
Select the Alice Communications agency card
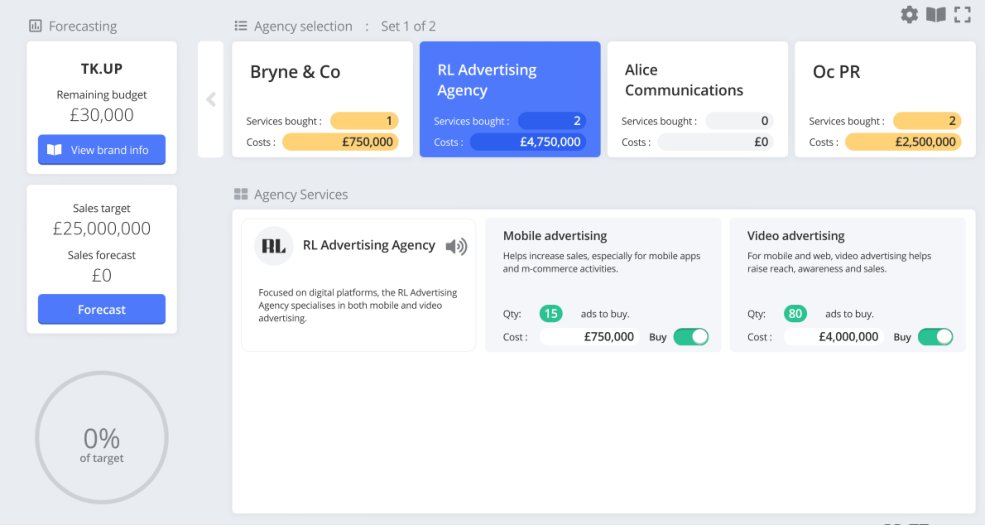coord(698,99)
